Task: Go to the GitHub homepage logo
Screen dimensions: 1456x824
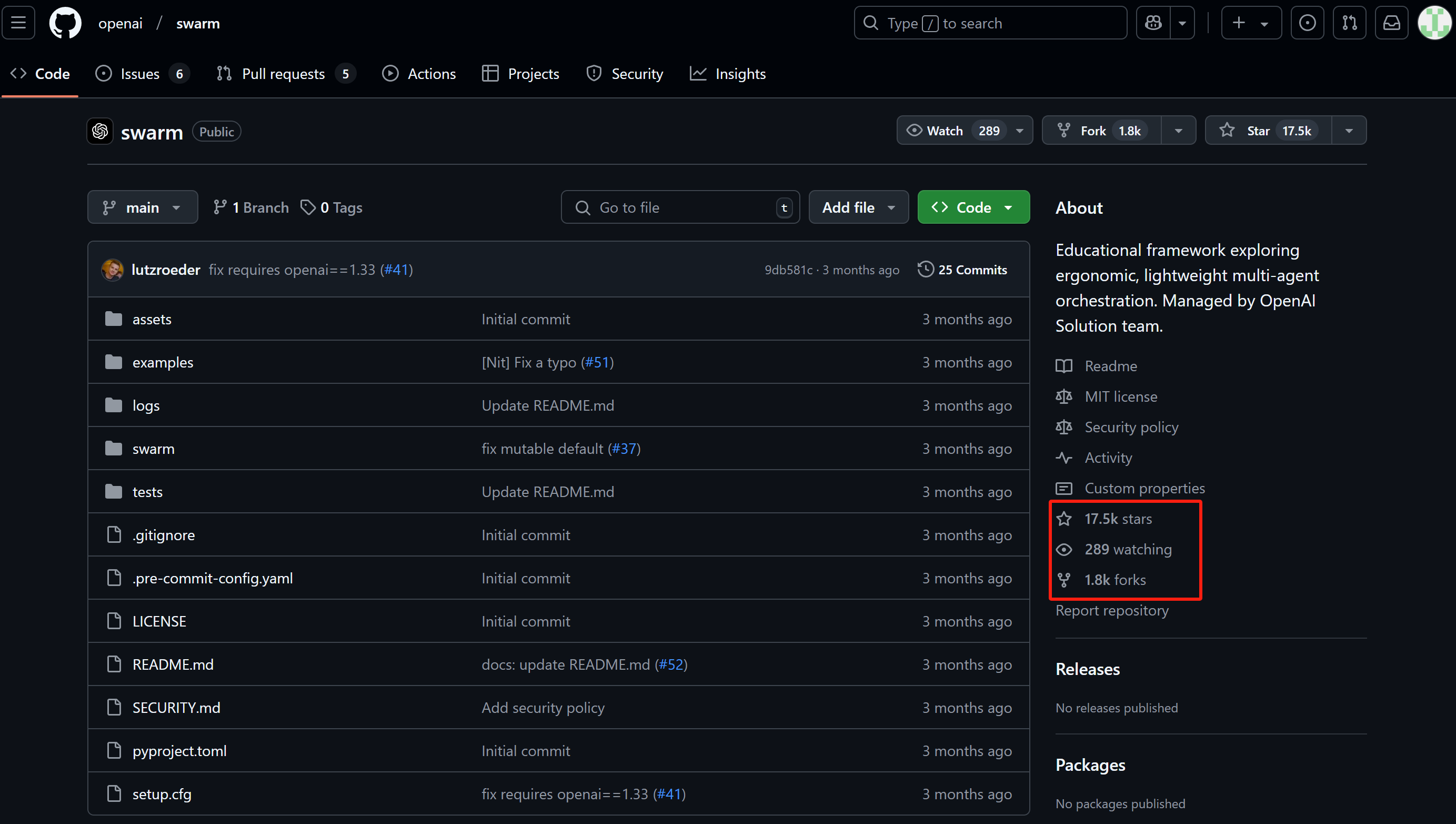Action: coord(65,23)
